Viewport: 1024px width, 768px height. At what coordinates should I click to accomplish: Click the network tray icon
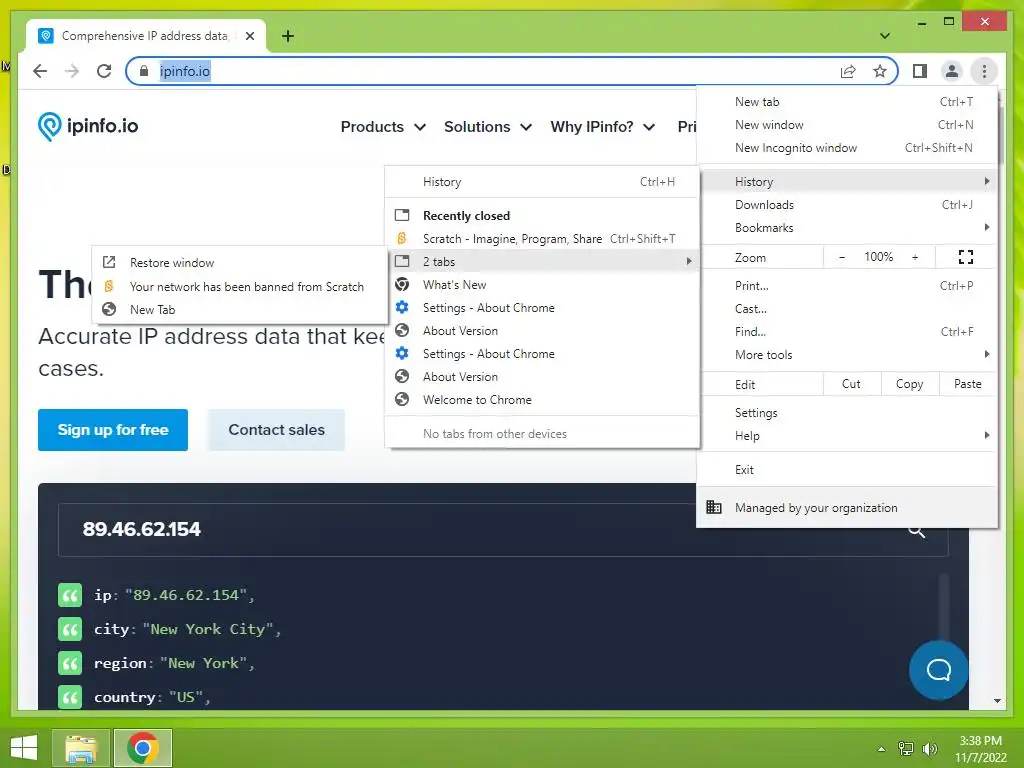pos(906,748)
